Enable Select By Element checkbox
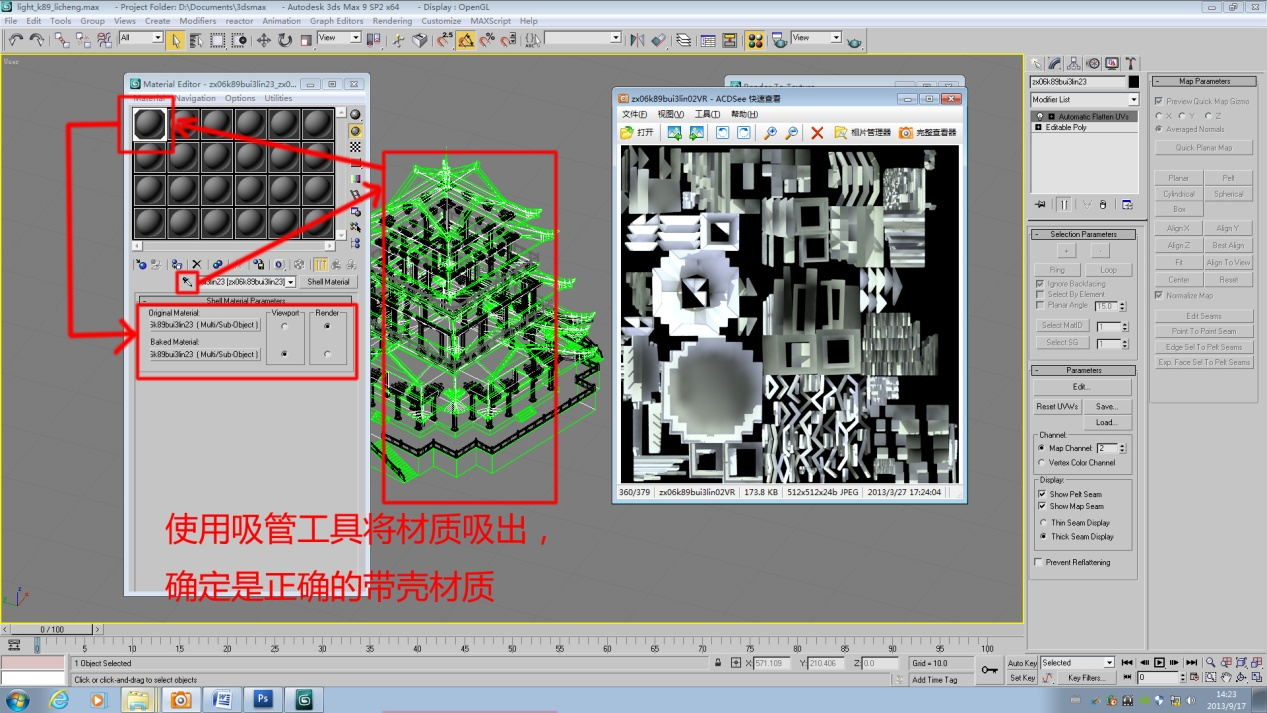The image size is (1267, 713). (x=1040, y=295)
